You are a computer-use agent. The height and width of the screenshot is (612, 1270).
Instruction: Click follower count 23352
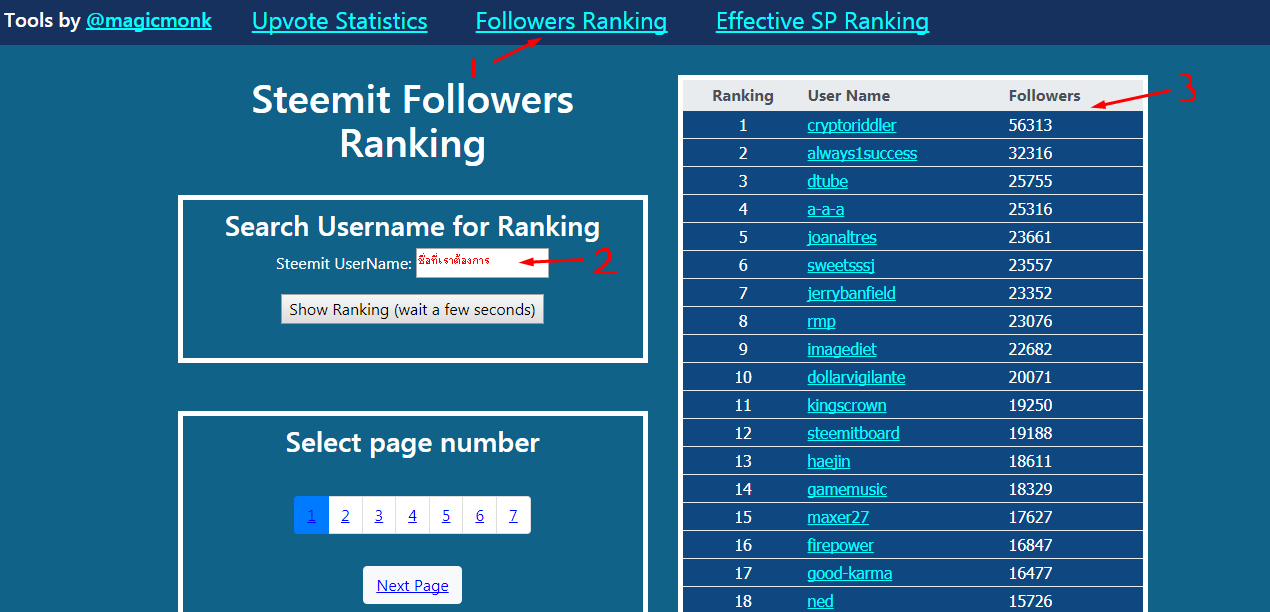pos(1030,293)
